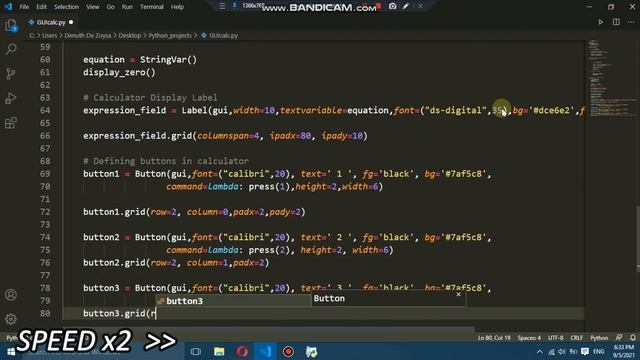
Task: Click 'display_zero()' on line 61
Action: pyautogui.click(x=119, y=72)
